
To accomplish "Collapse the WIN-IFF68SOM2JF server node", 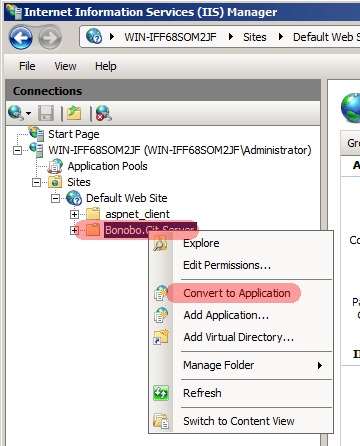I will (17, 150).
